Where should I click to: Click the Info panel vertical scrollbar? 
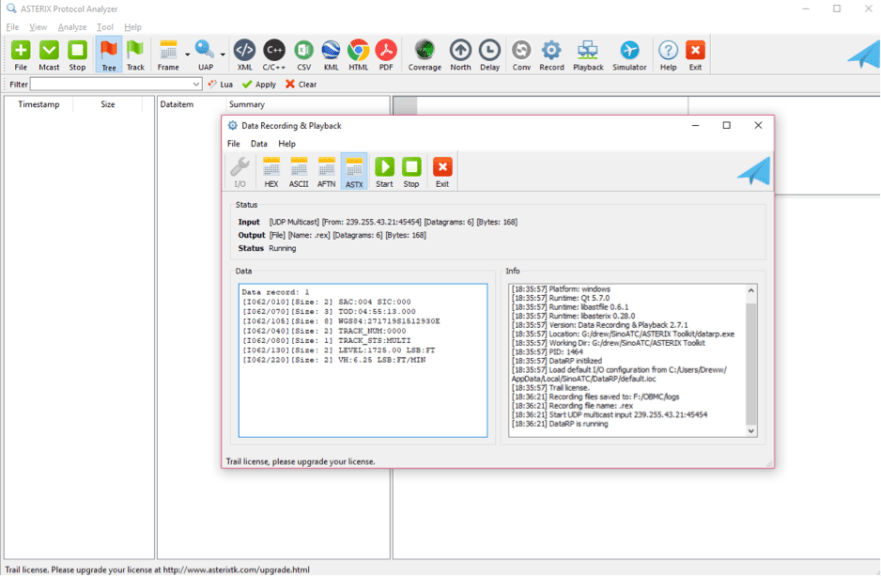coord(751,360)
